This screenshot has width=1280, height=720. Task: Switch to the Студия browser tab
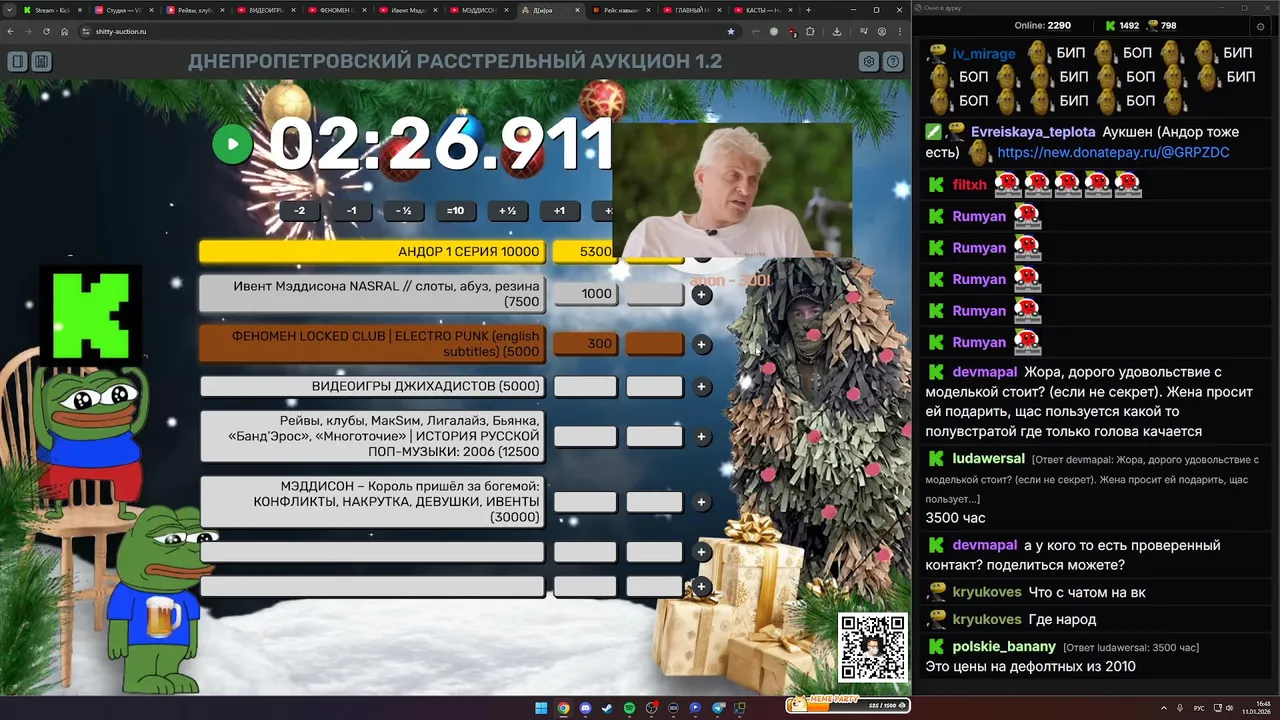pyautogui.click(x=125, y=10)
